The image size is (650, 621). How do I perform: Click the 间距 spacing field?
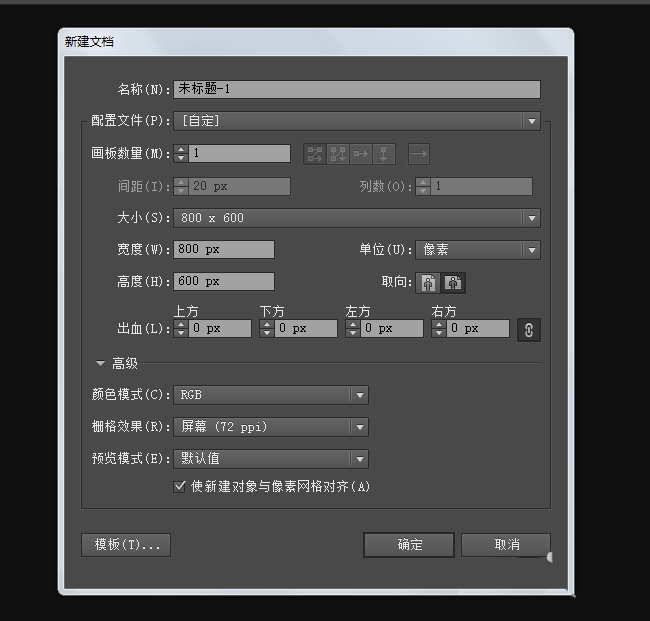[240, 187]
